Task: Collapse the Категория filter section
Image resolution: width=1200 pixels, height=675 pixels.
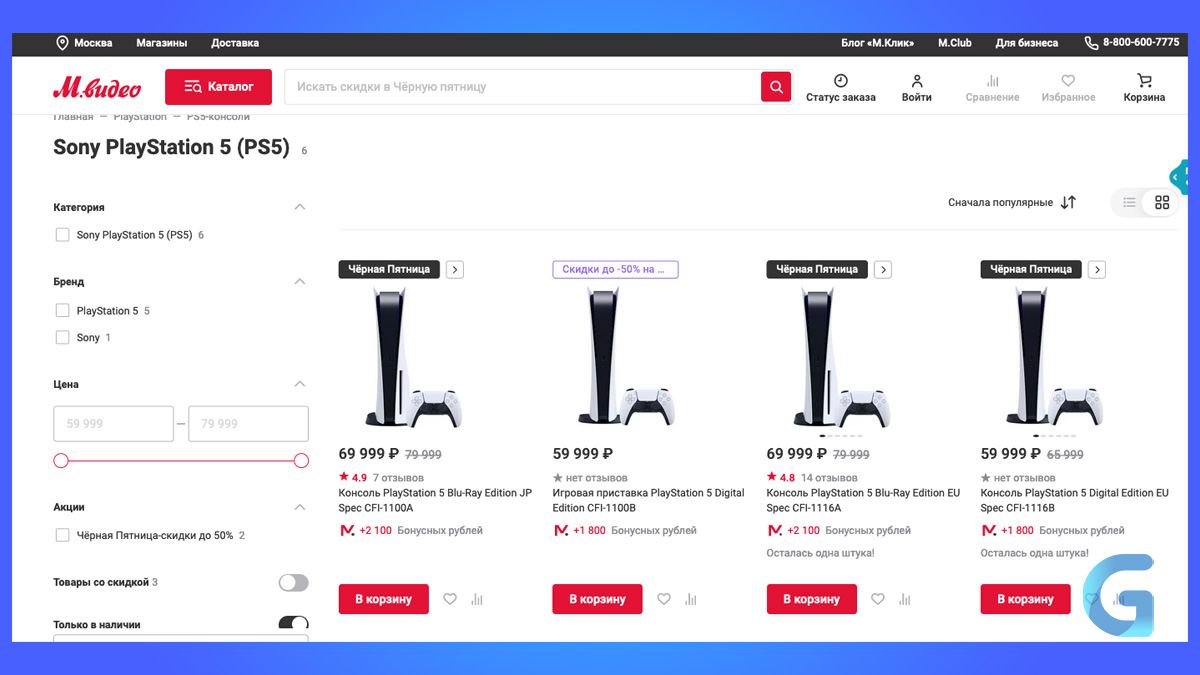Action: click(299, 207)
